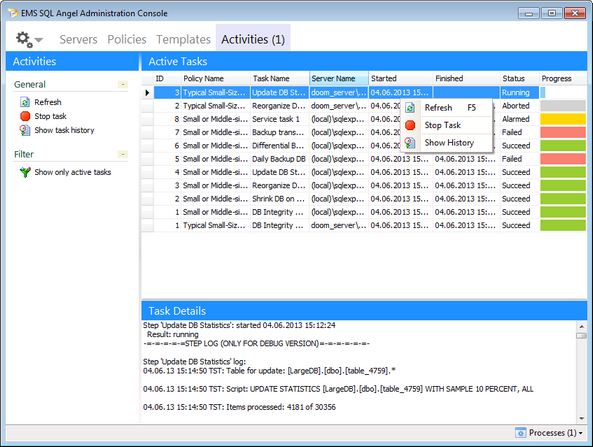Click row selector of Service task 1

click(147, 119)
